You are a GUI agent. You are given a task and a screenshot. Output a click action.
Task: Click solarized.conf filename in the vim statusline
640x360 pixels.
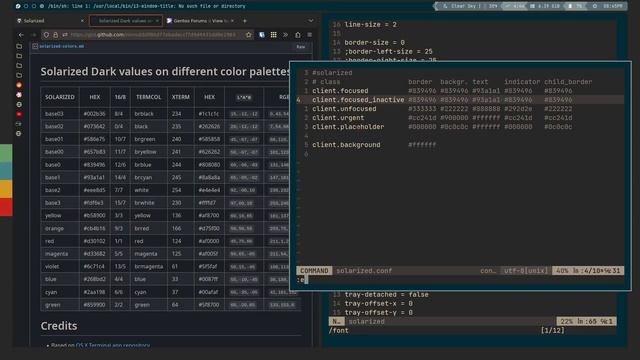pos(364,271)
